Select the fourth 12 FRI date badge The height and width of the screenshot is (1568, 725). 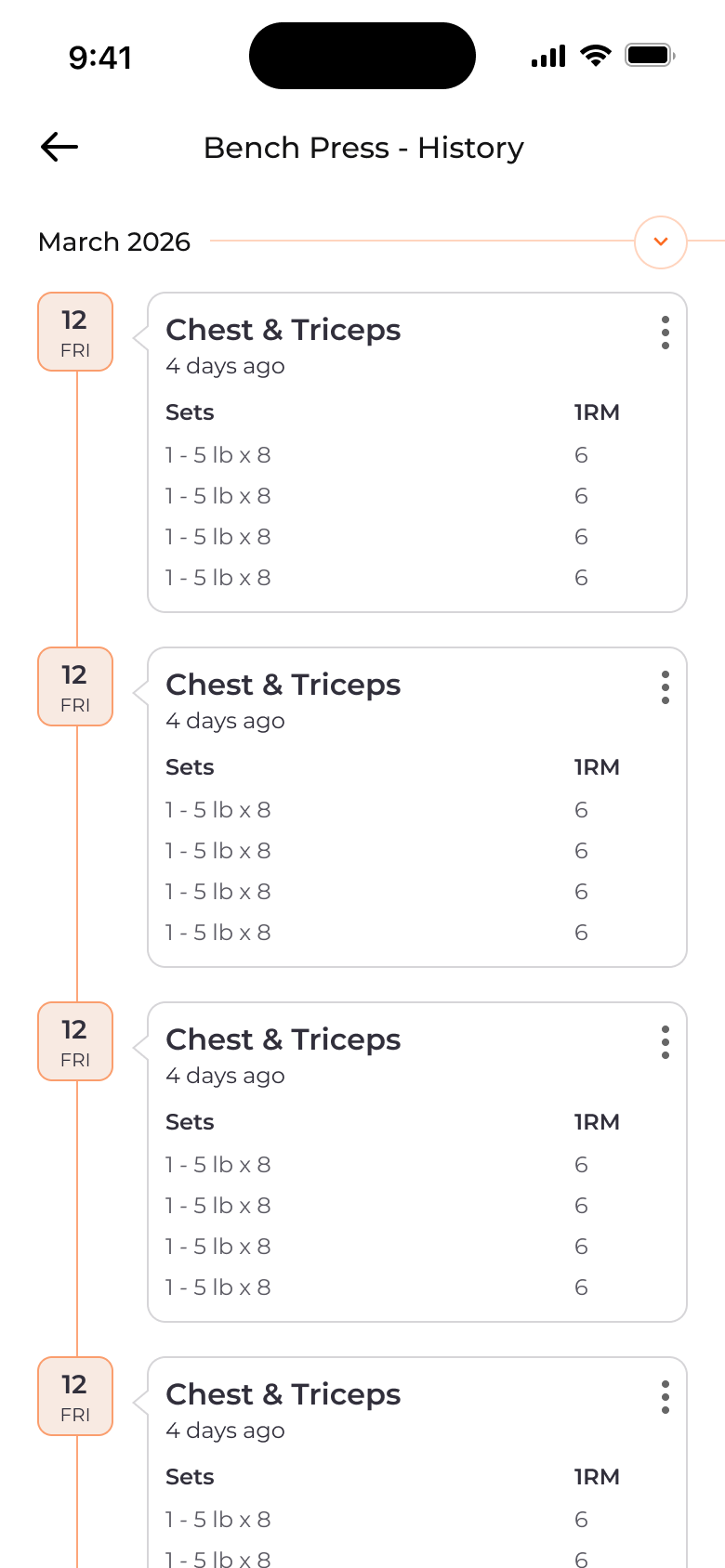tap(75, 1396)
